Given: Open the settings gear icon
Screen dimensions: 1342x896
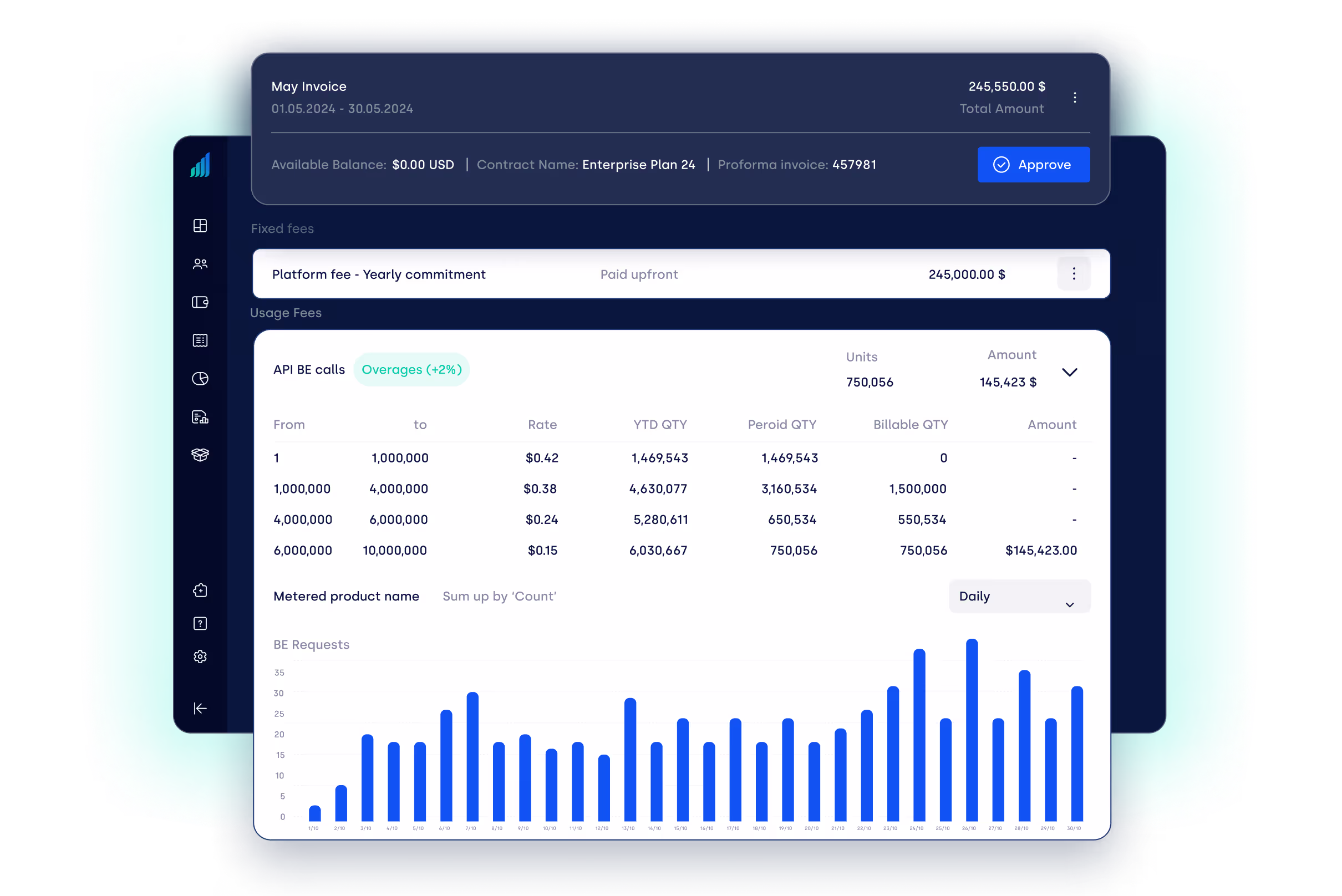Looking at the screenshot, I should [200, 656].
